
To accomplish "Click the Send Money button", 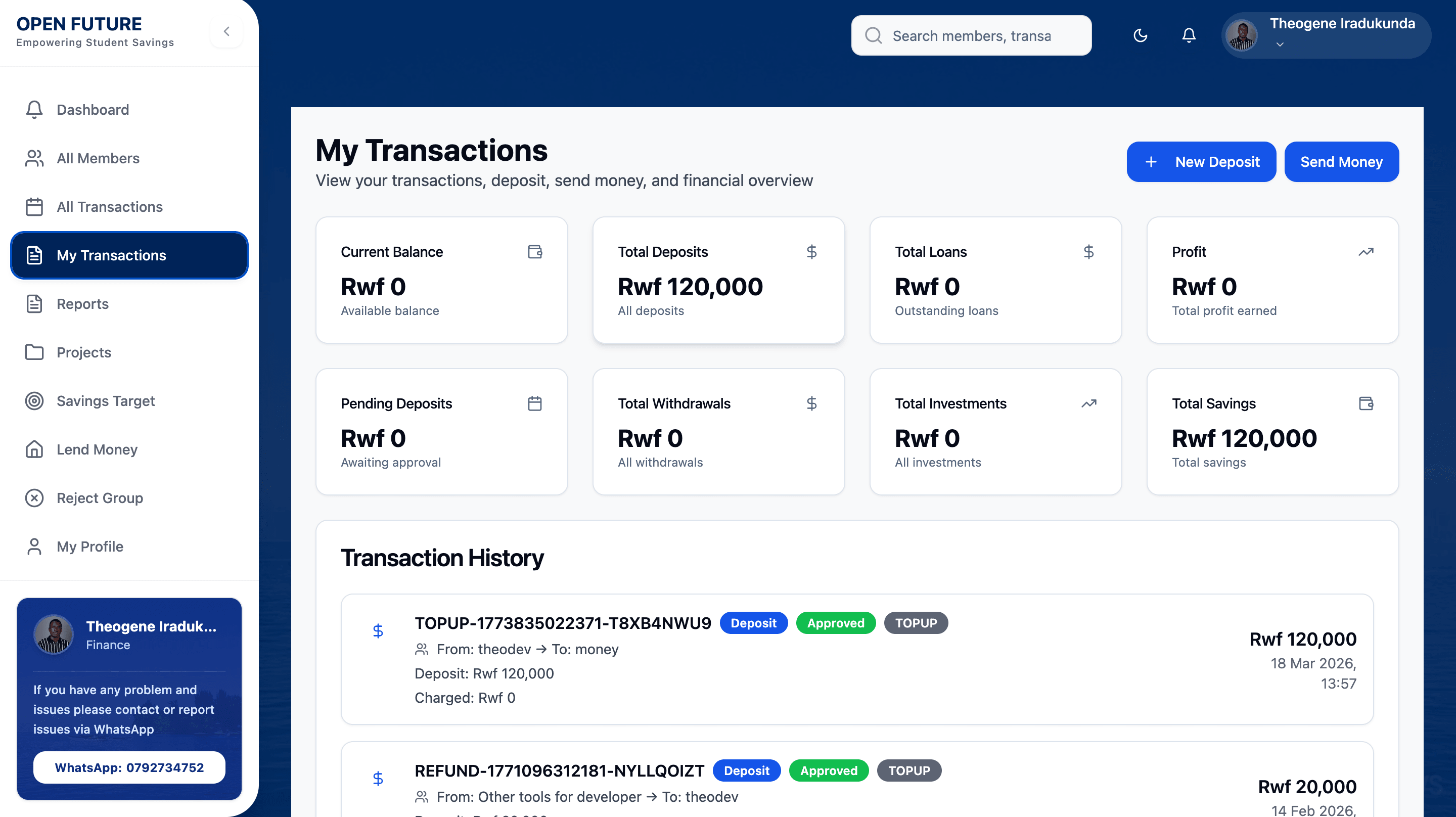I will tap(1341, 162).
